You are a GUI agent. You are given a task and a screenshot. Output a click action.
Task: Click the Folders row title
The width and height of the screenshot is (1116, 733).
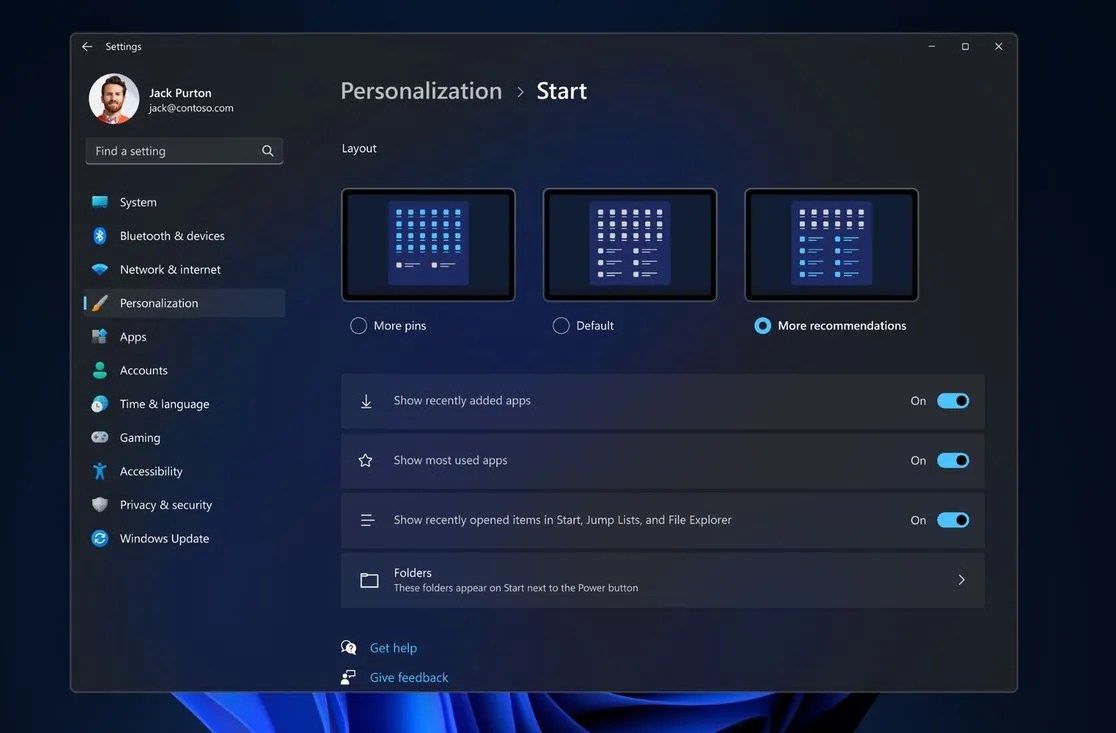click(x=413, y=573)
